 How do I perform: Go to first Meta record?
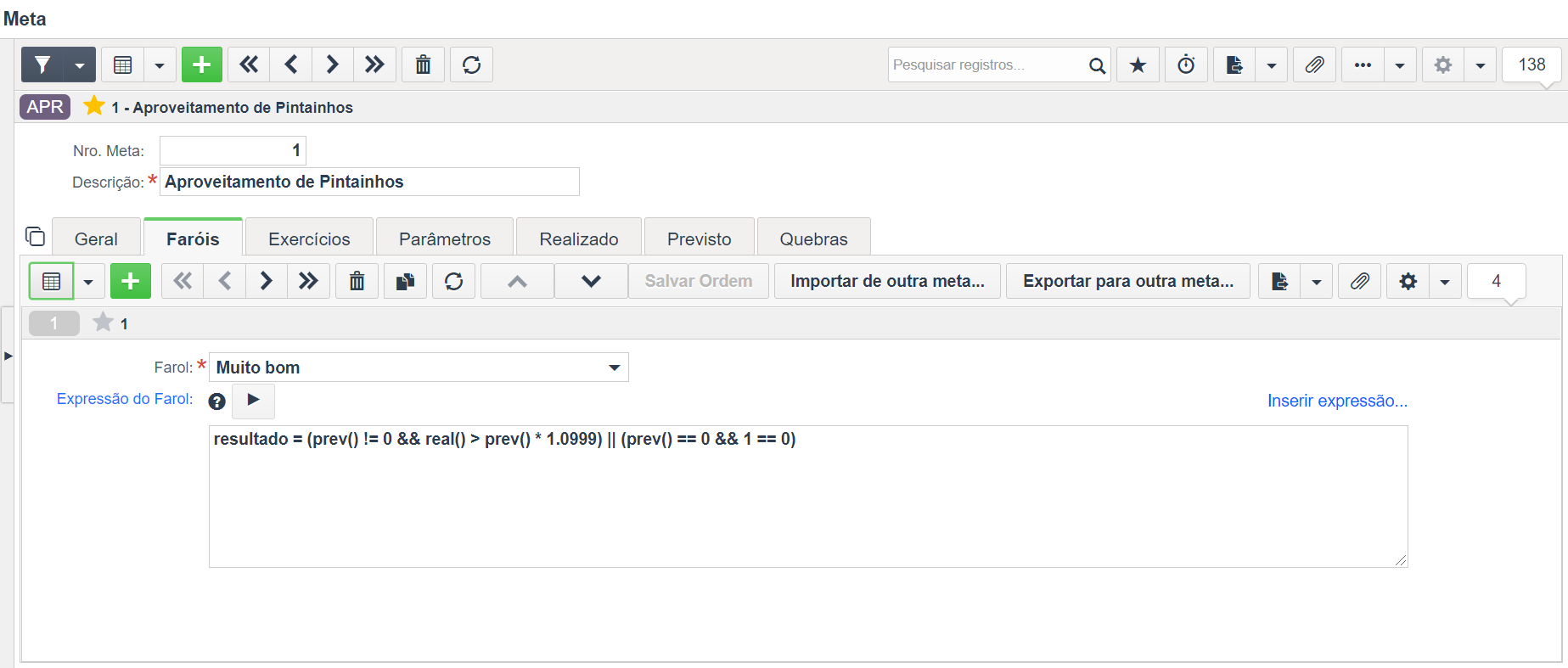[x=249, y=65]
